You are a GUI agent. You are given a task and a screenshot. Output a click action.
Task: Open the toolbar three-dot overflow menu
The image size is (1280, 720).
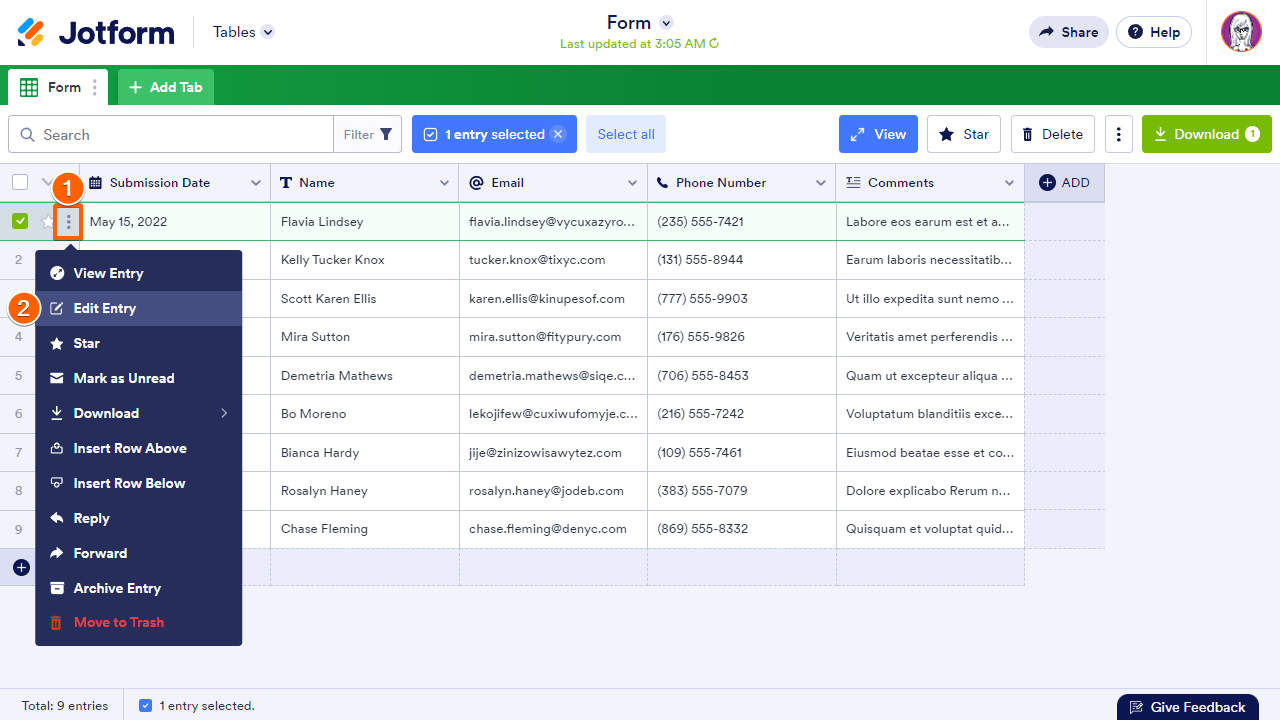[1118, 134]
